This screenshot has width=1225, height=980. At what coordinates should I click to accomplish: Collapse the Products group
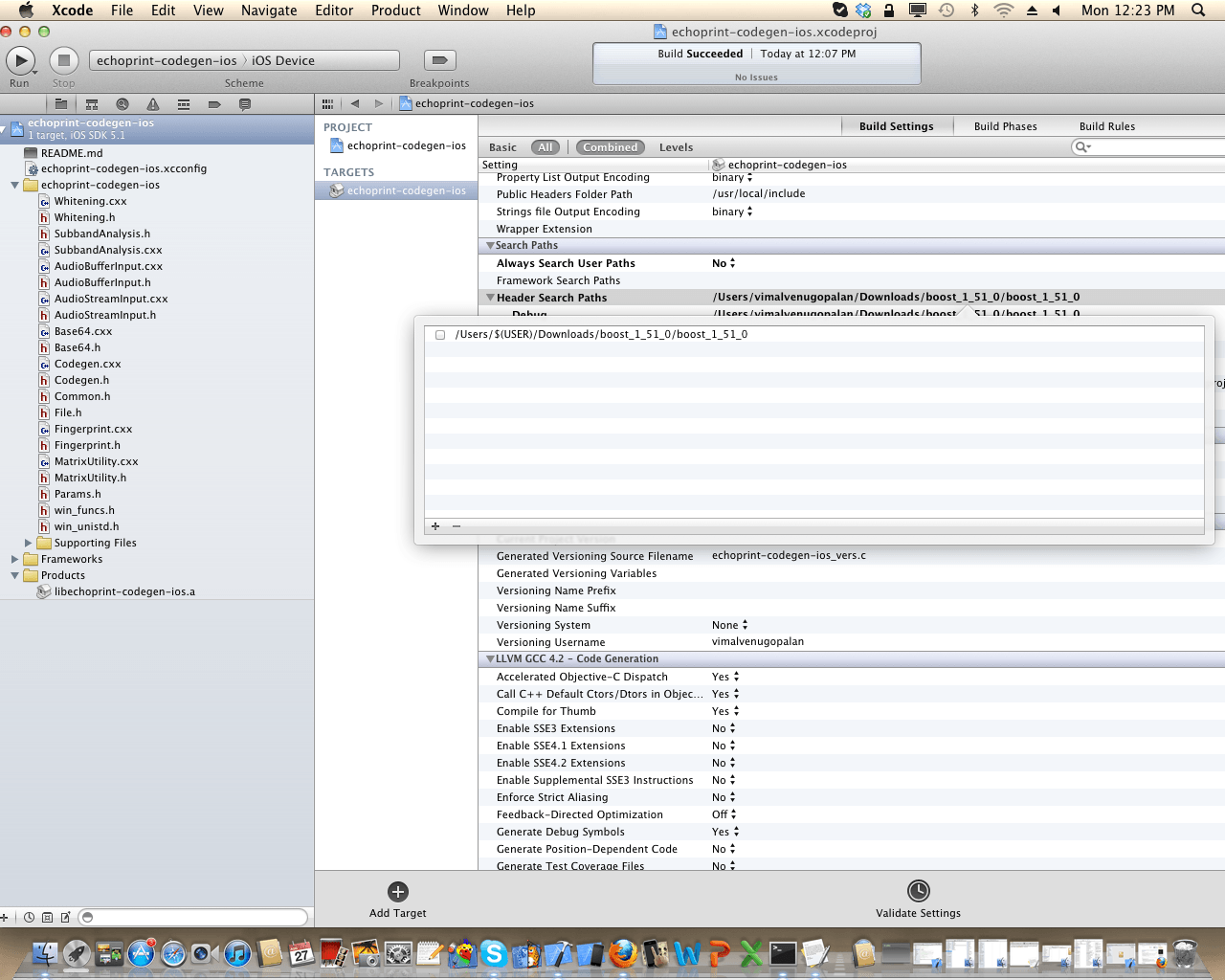14,575
